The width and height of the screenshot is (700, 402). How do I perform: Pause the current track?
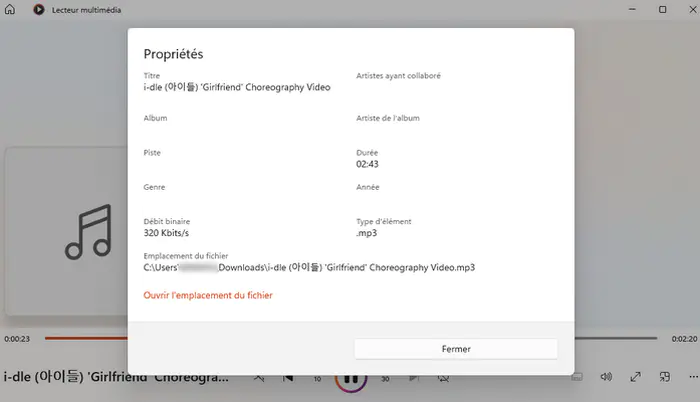(350, 378)
